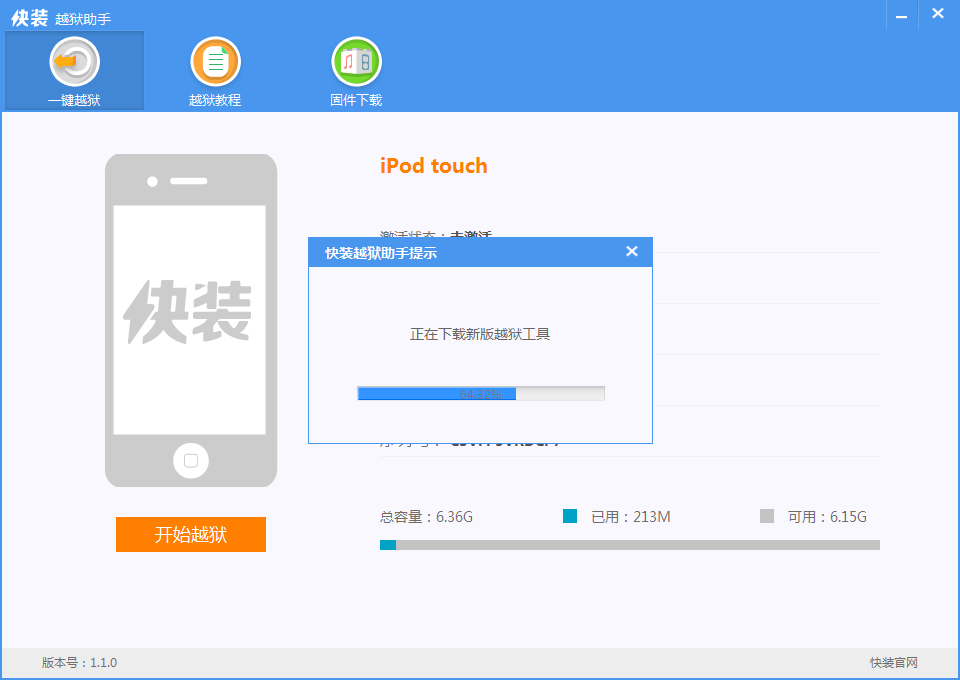Click the 可用：6.15G text

tap(827, 517)
